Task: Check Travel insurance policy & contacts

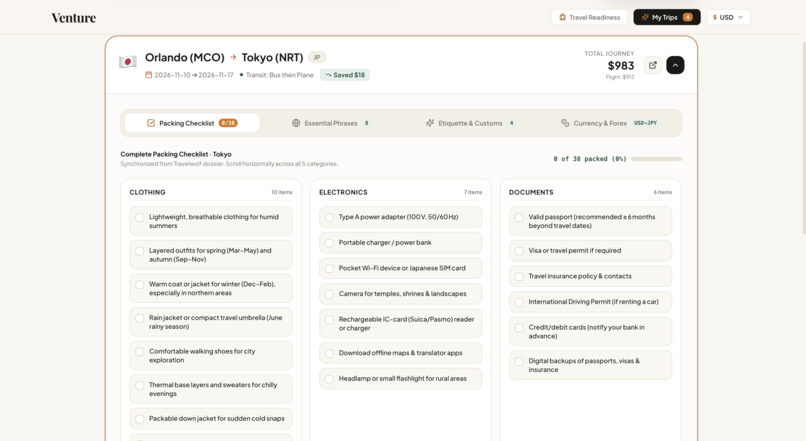Action: coord(519,277)
